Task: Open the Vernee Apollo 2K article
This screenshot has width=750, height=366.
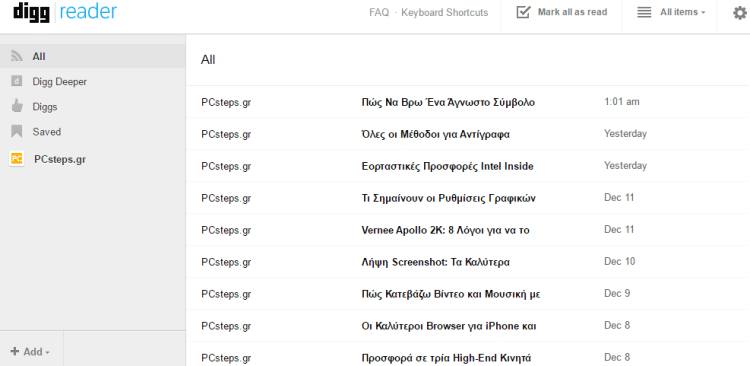Action: coord(445,230)
